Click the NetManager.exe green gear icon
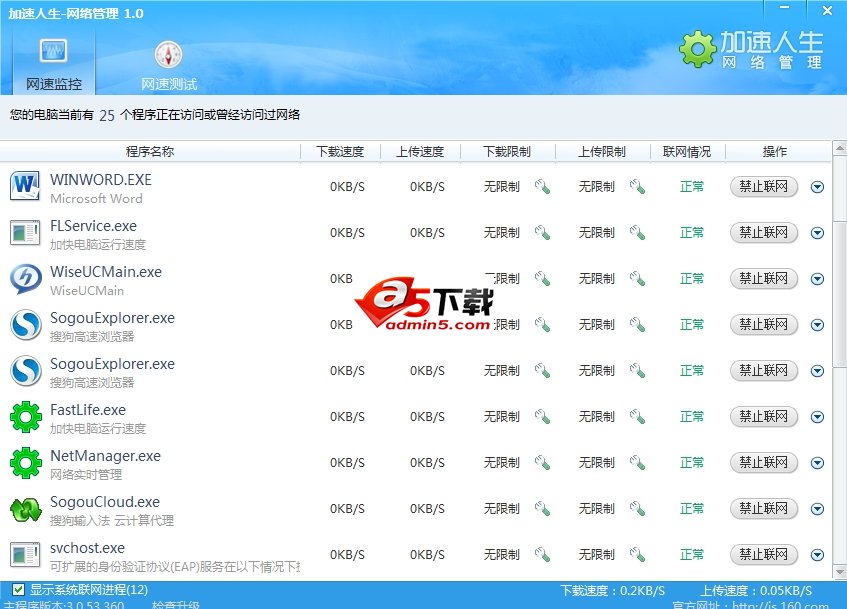Image resolution: width=847 pixels, height=609 pixels. pos(25,463)
